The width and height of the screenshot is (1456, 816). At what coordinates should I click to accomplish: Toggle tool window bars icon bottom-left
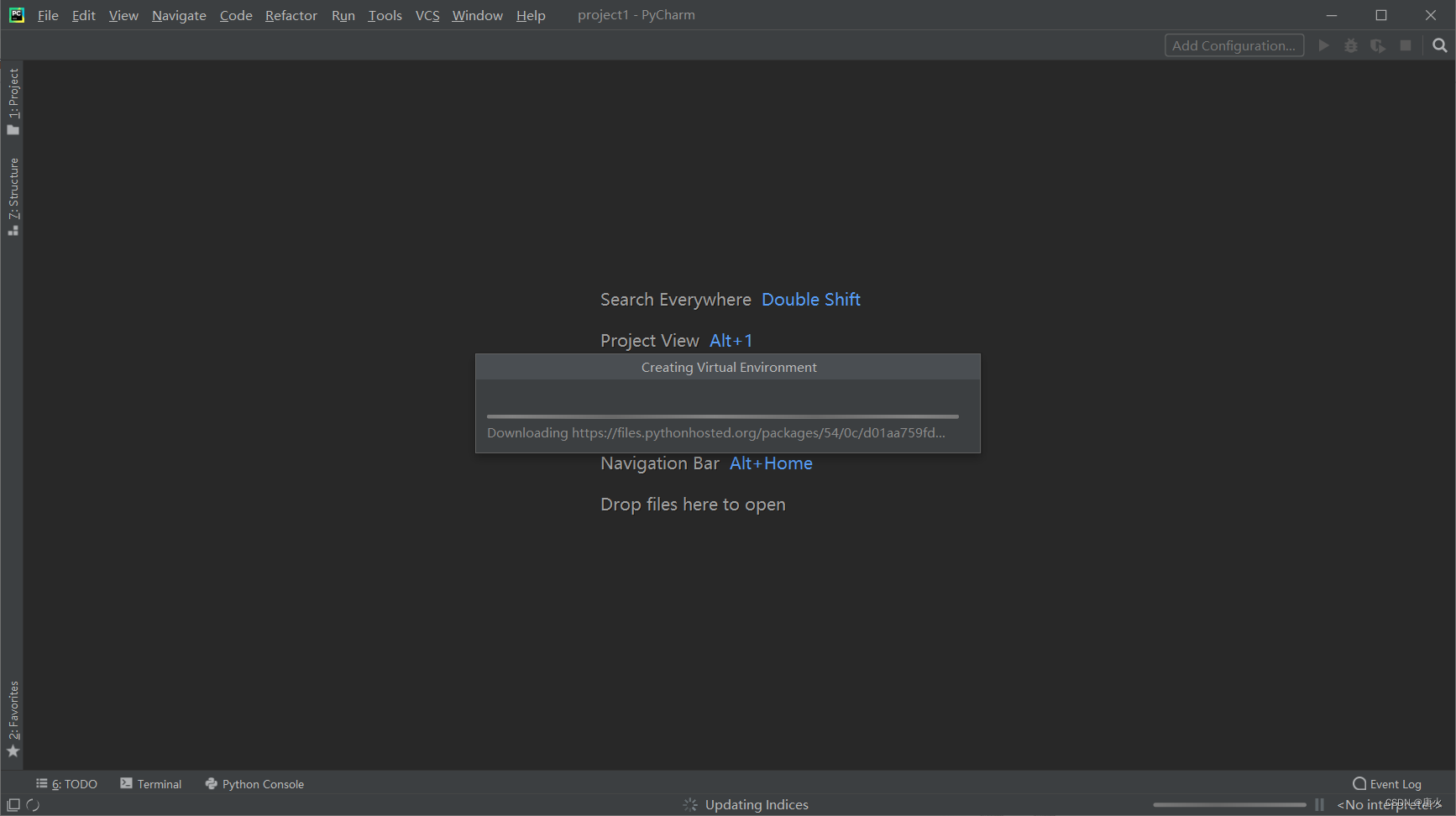pyautogui.click(x=13, y=804)
